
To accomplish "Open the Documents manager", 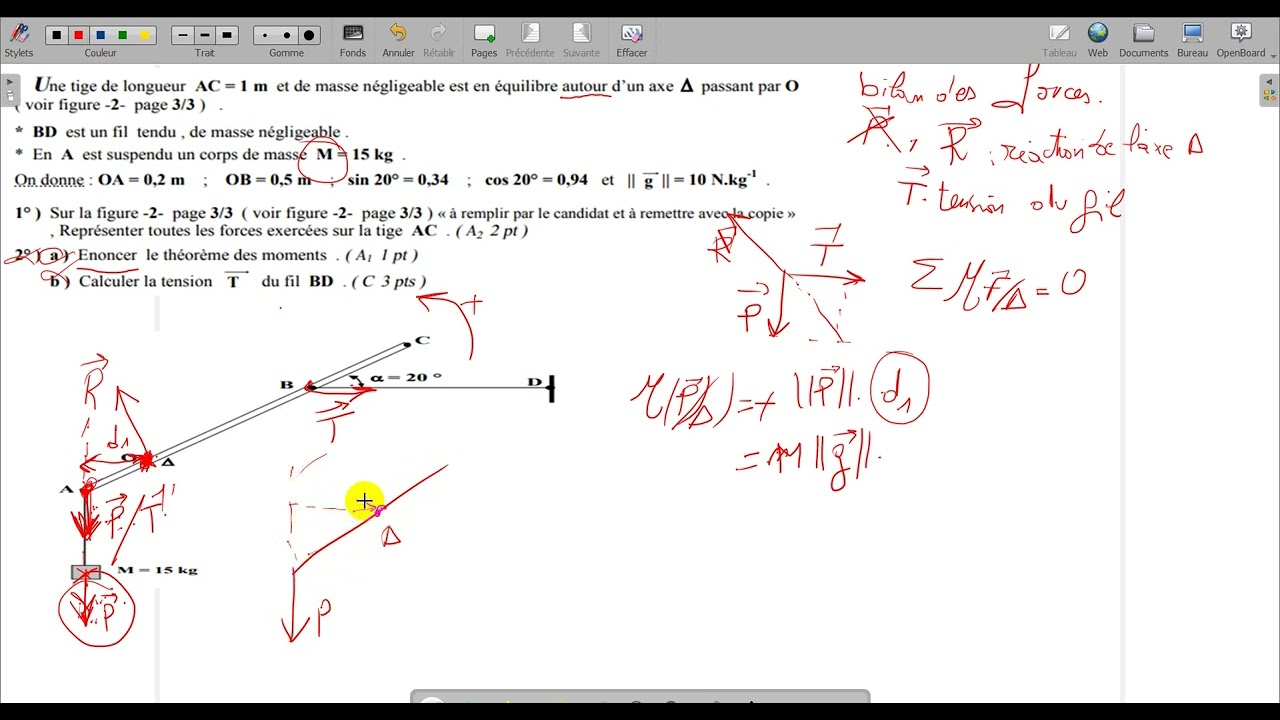I will pyautogui.click(x=1144, y=40).
